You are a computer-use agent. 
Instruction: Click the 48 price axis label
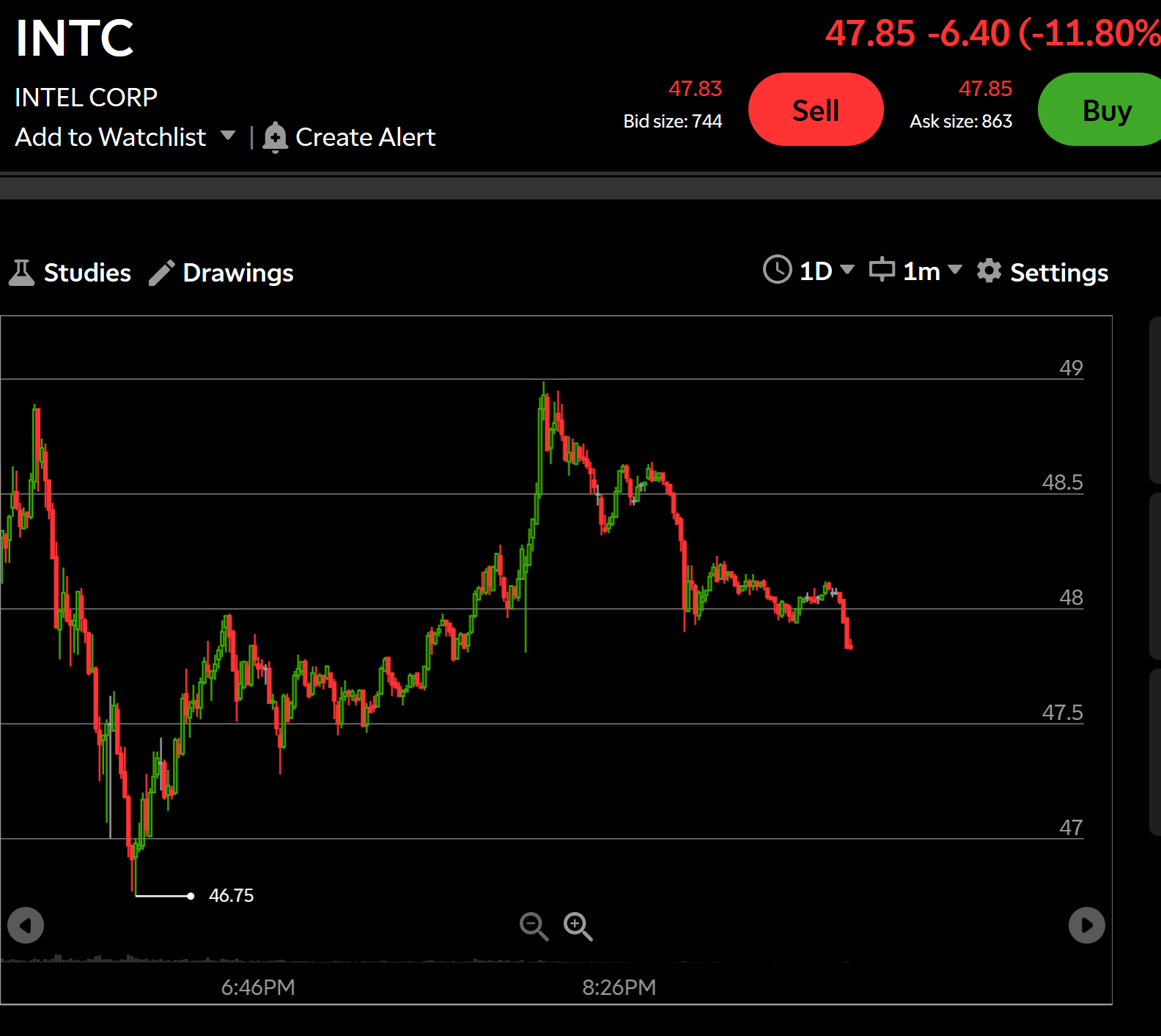point(1071,598)
